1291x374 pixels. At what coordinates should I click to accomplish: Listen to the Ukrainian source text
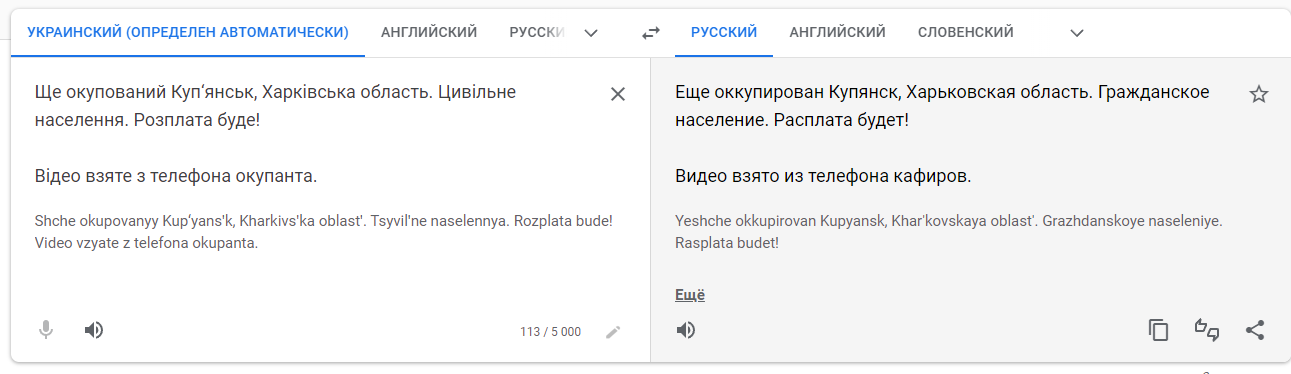94,330
